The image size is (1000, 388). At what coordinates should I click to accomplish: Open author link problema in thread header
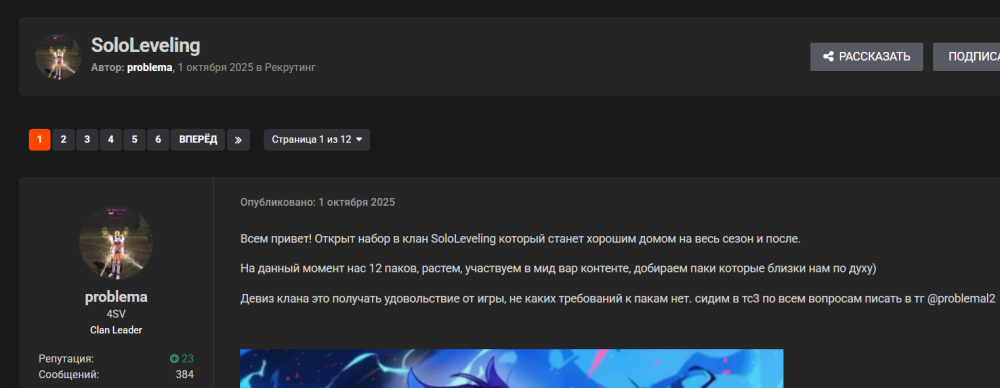[x=149, y=67]
